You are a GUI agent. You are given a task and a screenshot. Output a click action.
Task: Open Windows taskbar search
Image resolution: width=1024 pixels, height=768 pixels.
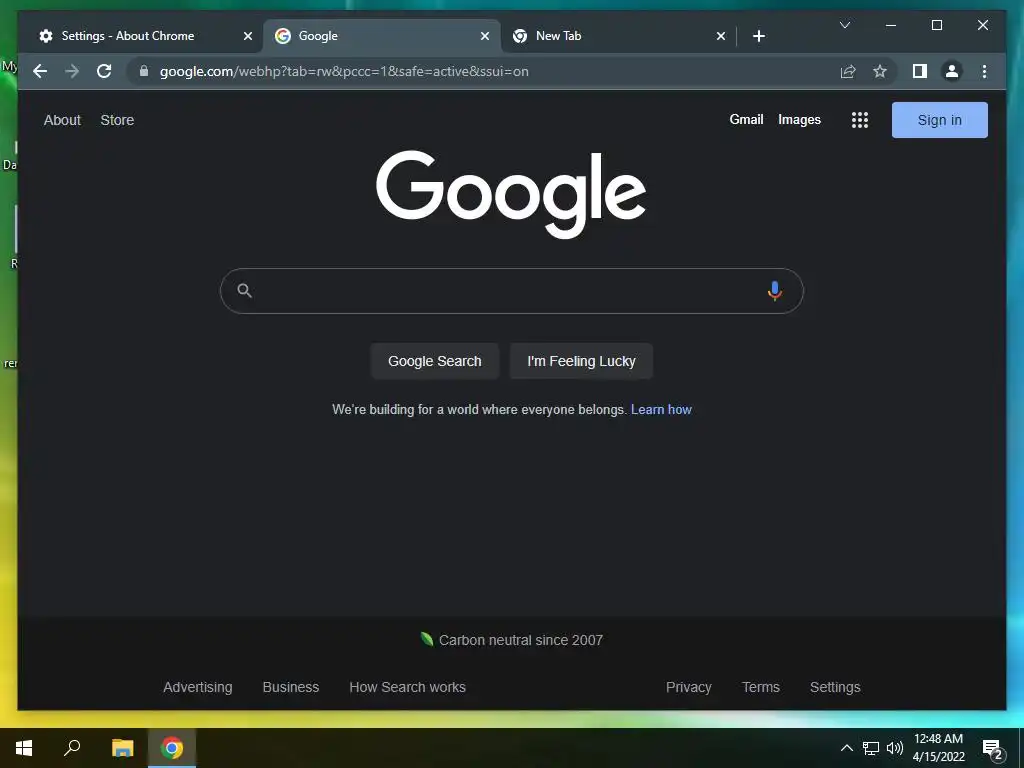point(72,748)
